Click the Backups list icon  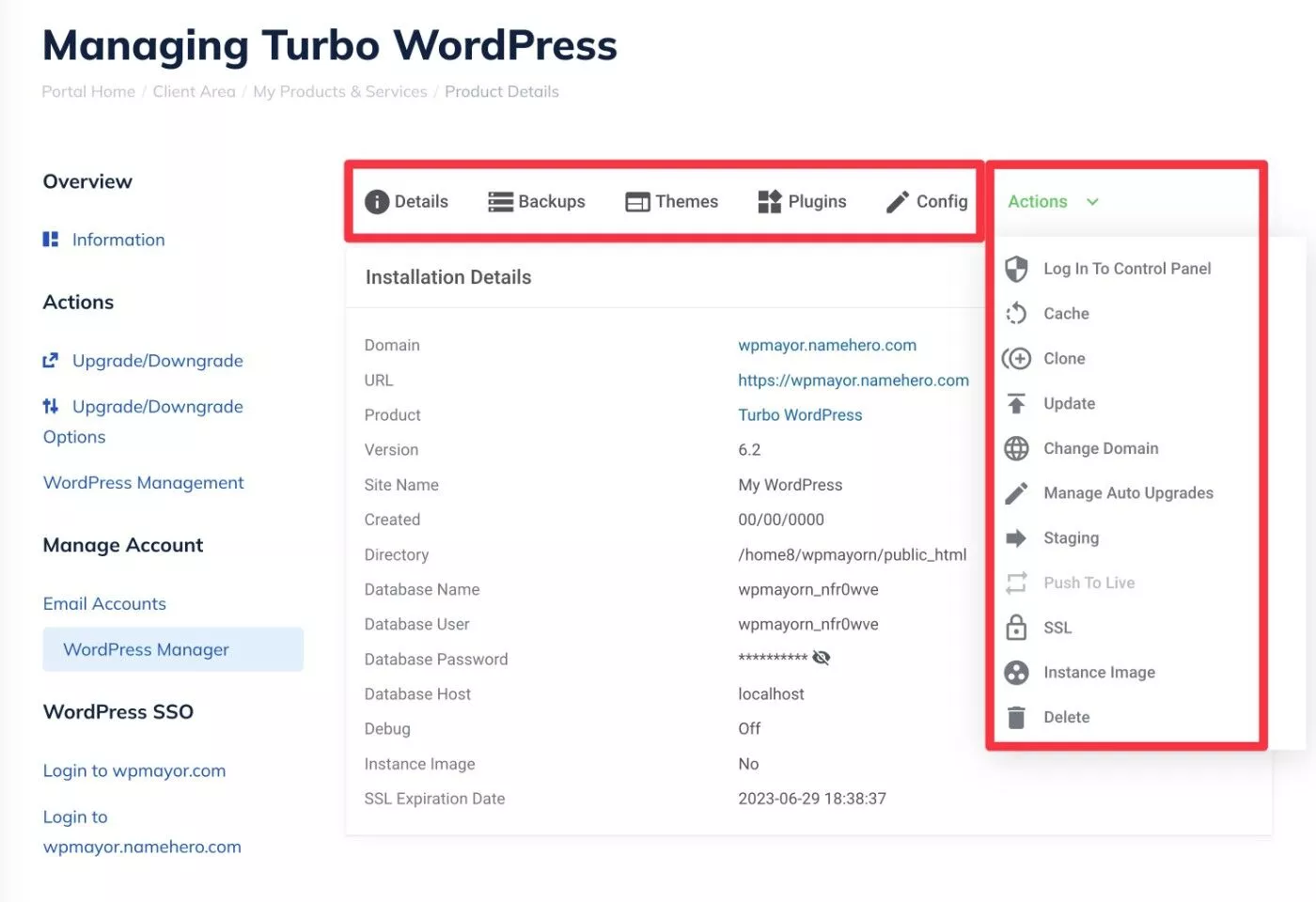501,202
